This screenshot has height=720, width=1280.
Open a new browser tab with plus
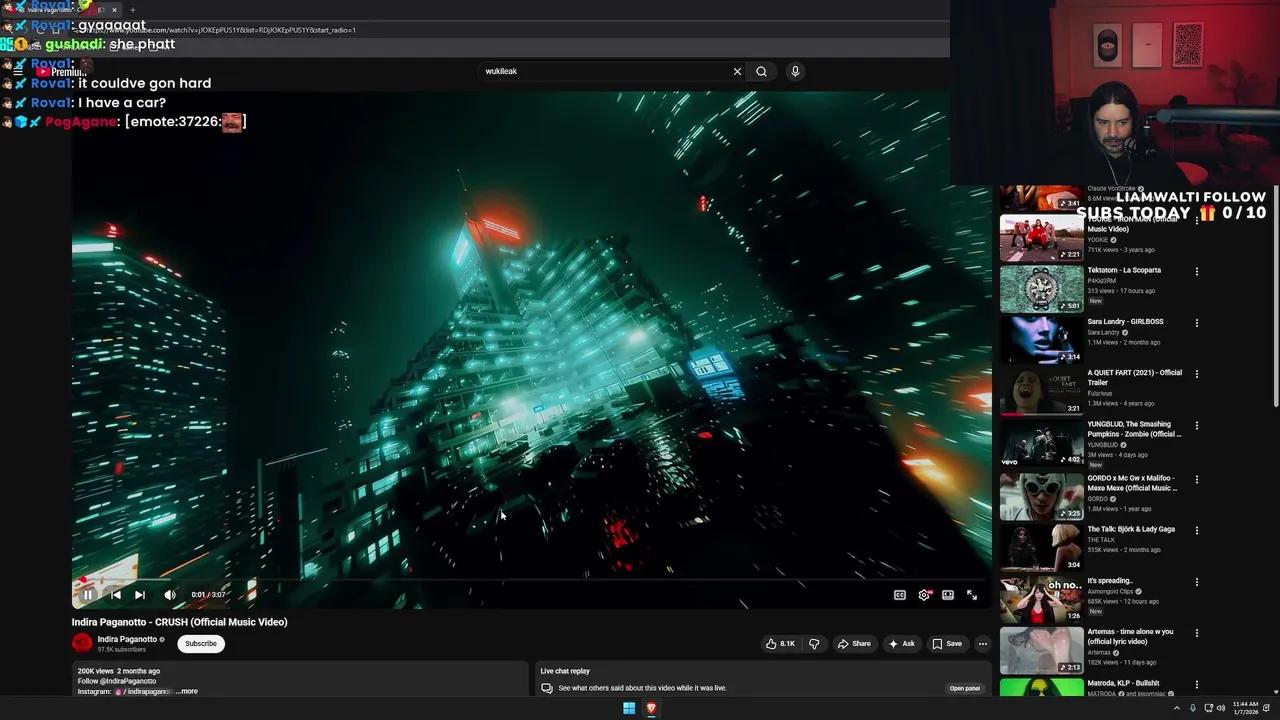click(x=132, y=10)
